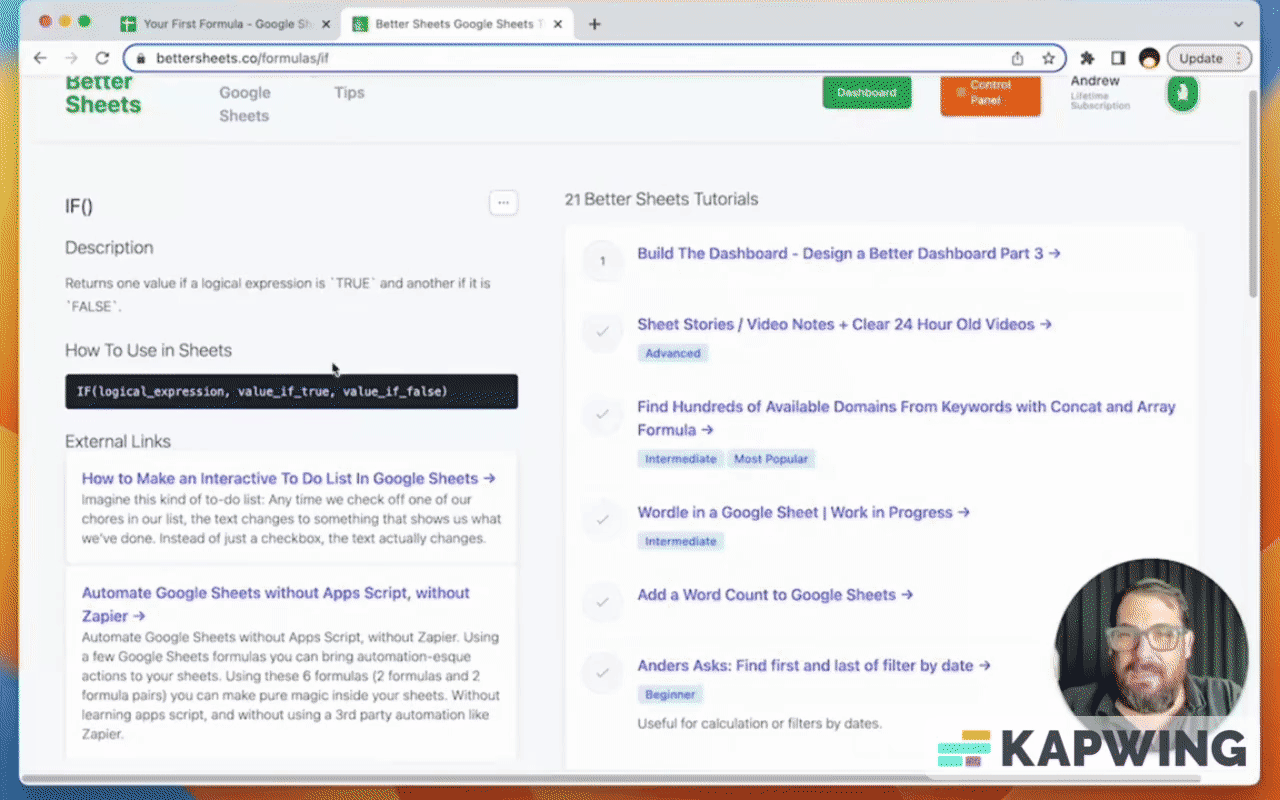
Task: Click the macOS yellow minimize window button
Action: click(x=65, y=21)
